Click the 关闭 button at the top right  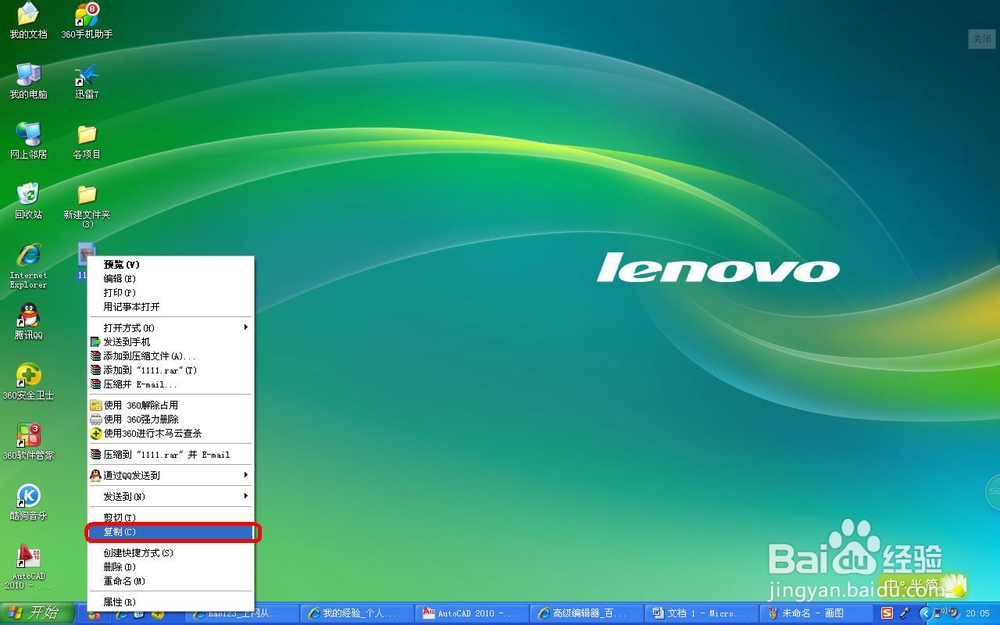click(x=982, y=38)
